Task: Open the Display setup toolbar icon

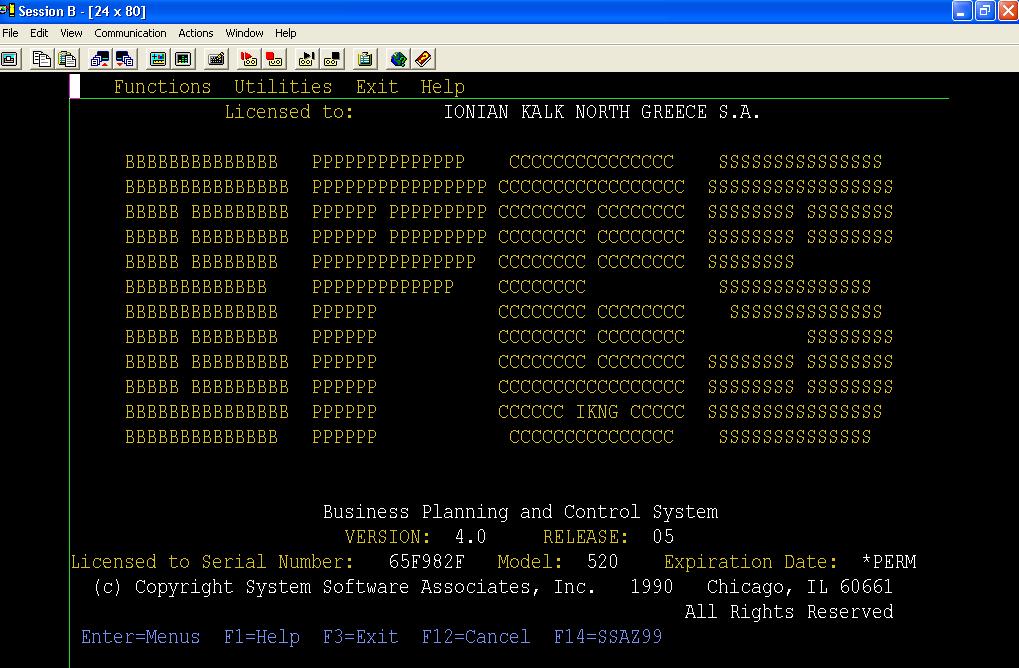Action: 157,59
